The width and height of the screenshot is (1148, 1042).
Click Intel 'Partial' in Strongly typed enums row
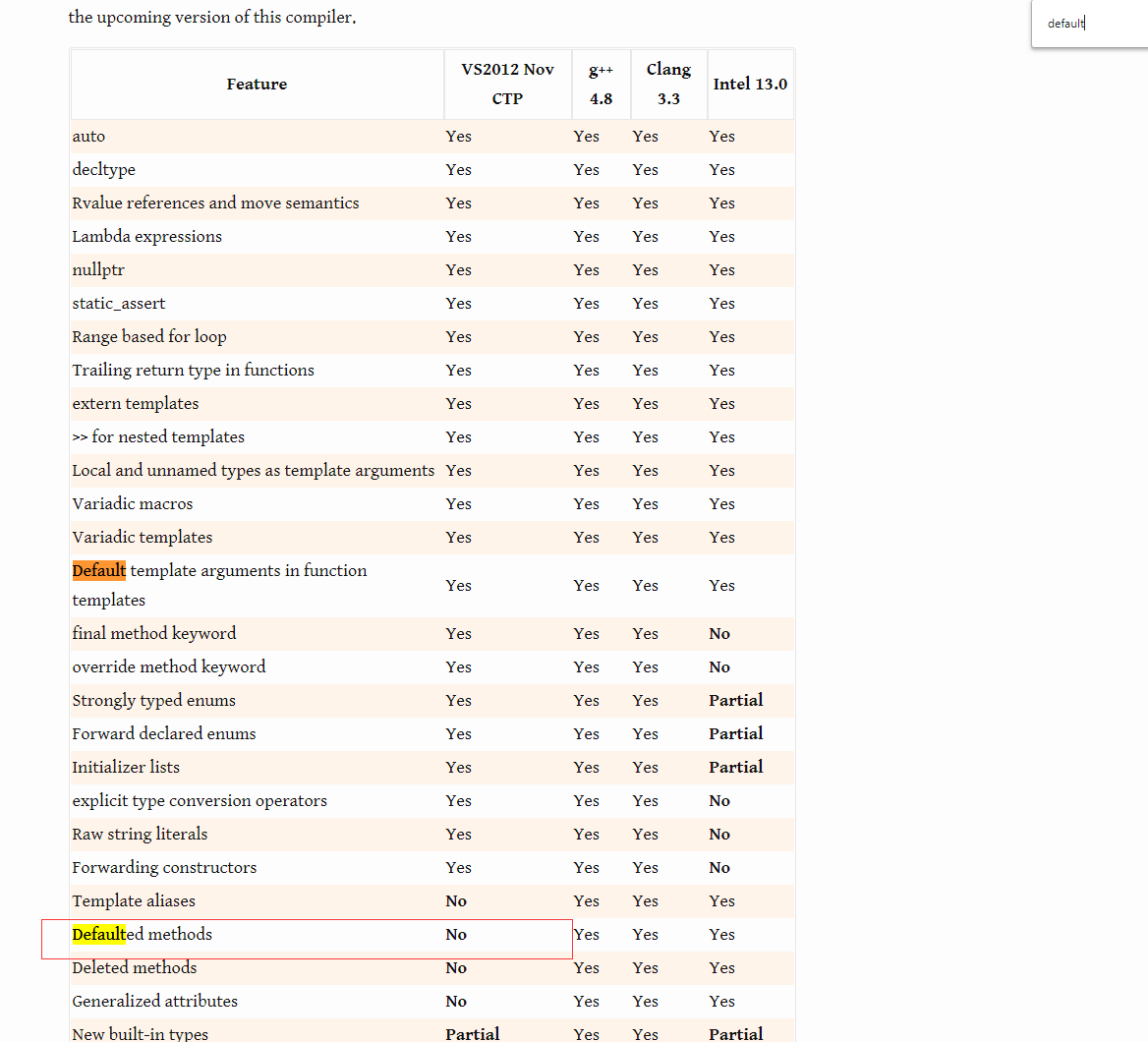click(x=736, y=701)
